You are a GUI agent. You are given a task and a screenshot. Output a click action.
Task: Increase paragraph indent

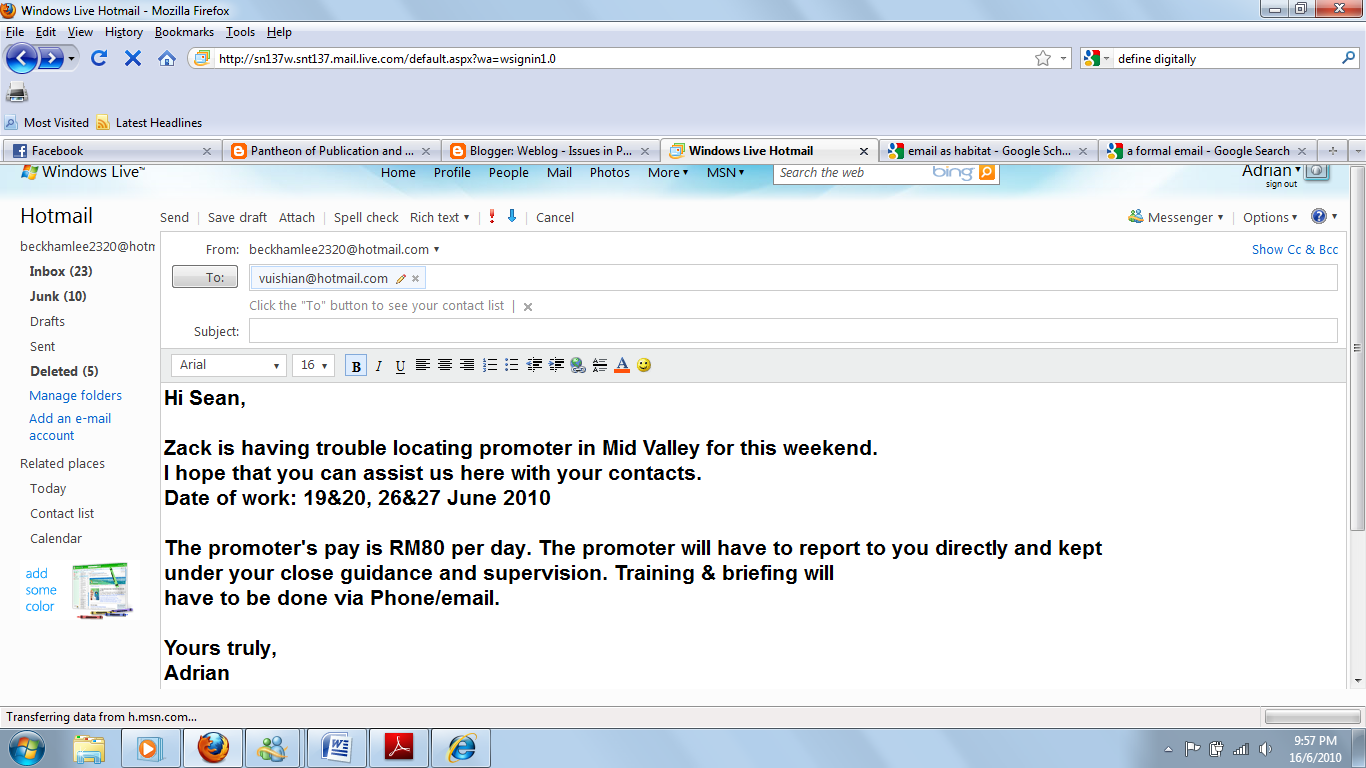[x=556, y=365]
